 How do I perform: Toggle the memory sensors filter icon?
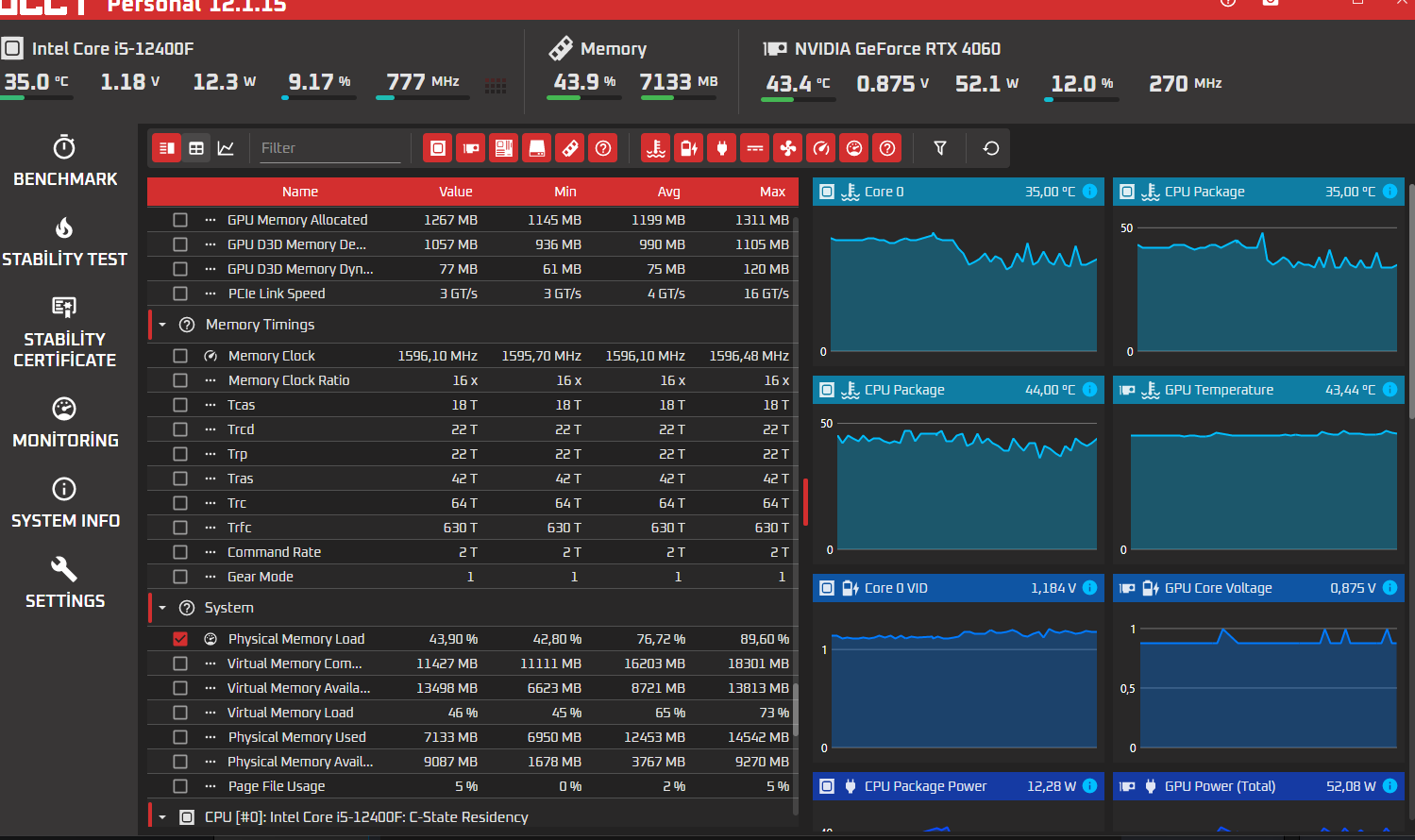coord(570,148)
